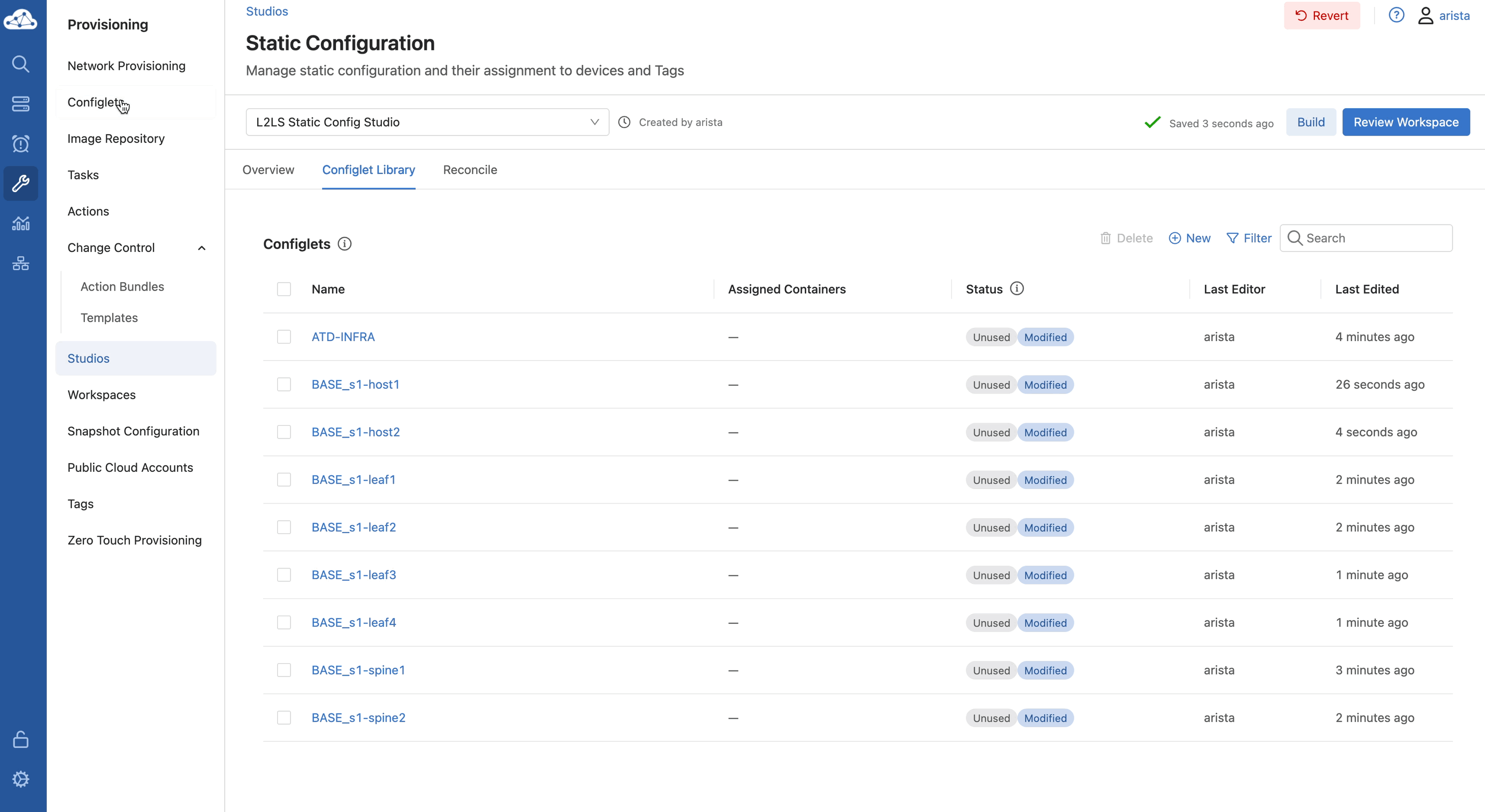Collapse the Change Control section
This screenshot has height=812, width=1485.
click(202, 248)
